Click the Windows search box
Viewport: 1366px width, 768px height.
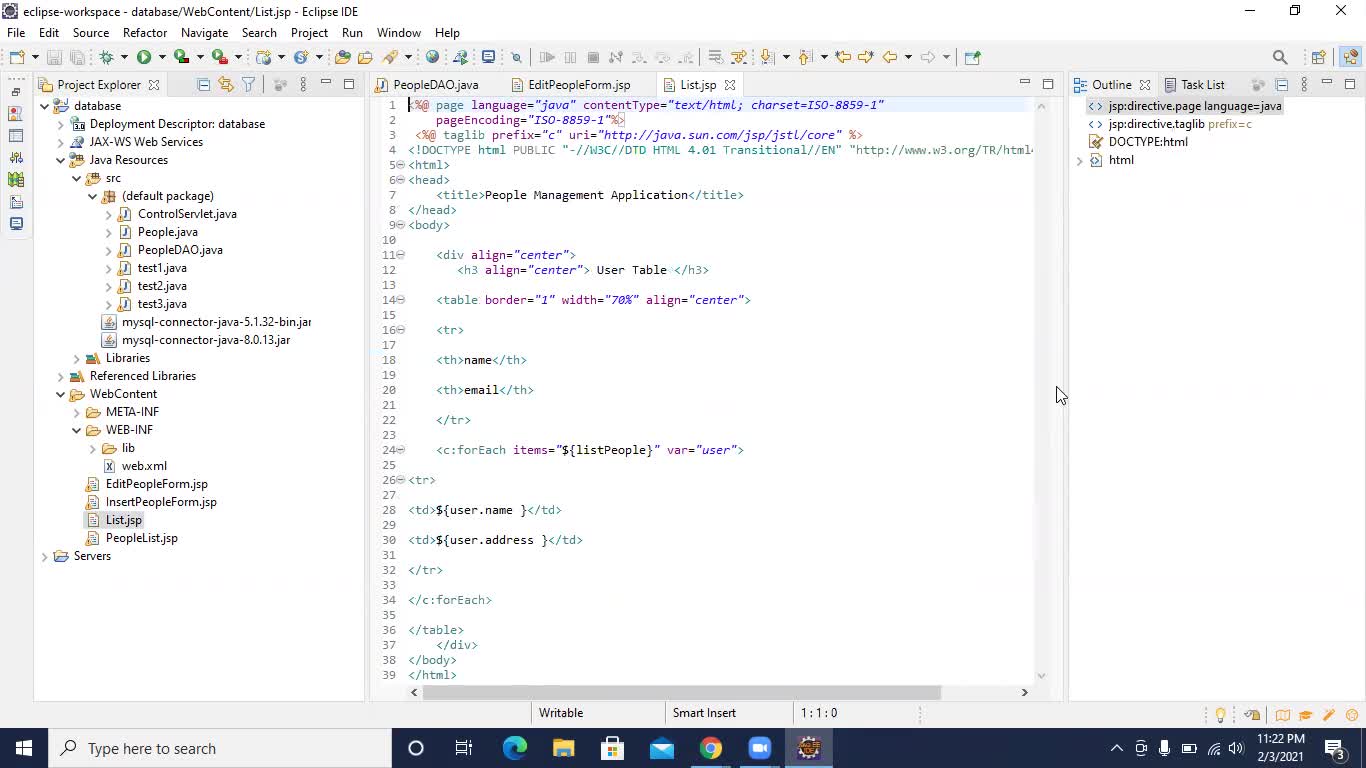[220, 748]
